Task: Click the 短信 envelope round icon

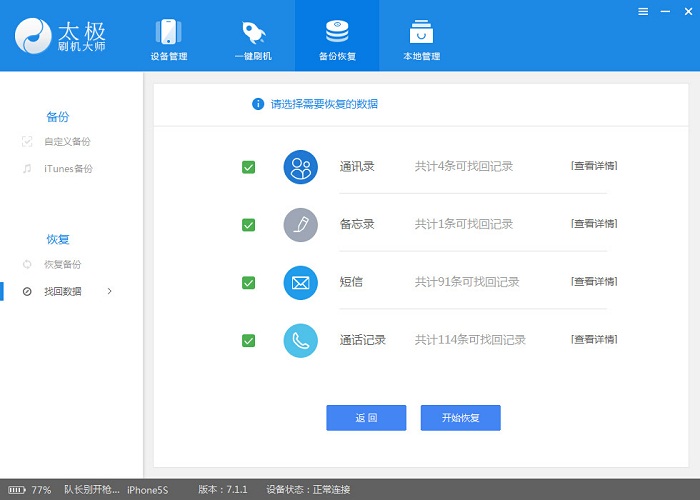Action: click(x=300, y=283)
